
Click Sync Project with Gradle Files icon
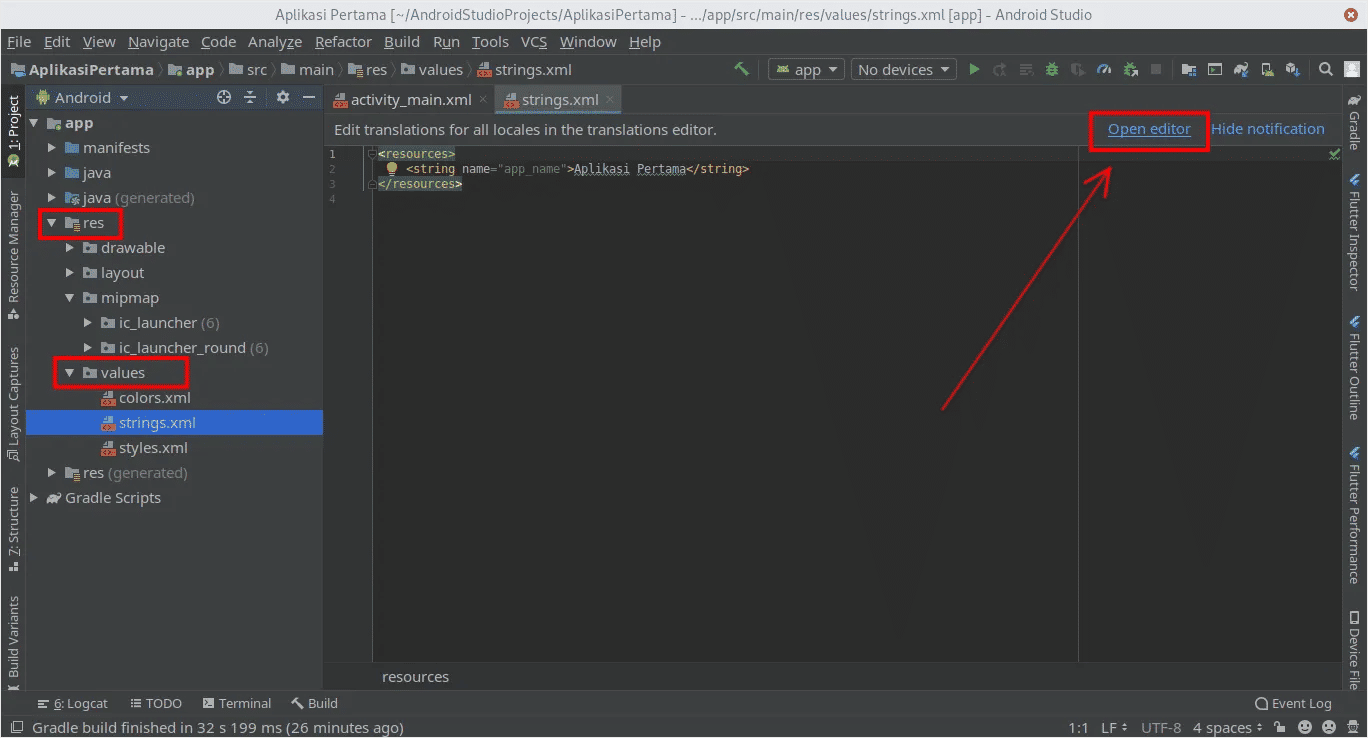click(1241, 69)
